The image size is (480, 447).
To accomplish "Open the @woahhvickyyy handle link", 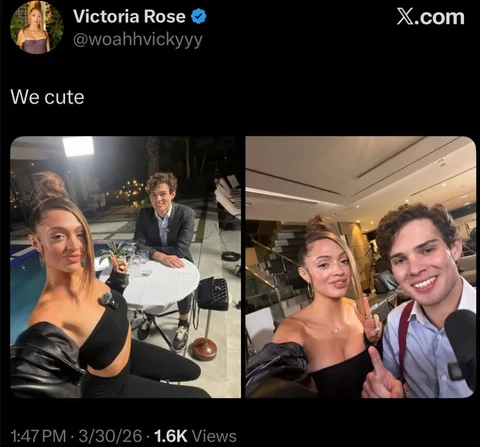I will (x=137, y=40).
